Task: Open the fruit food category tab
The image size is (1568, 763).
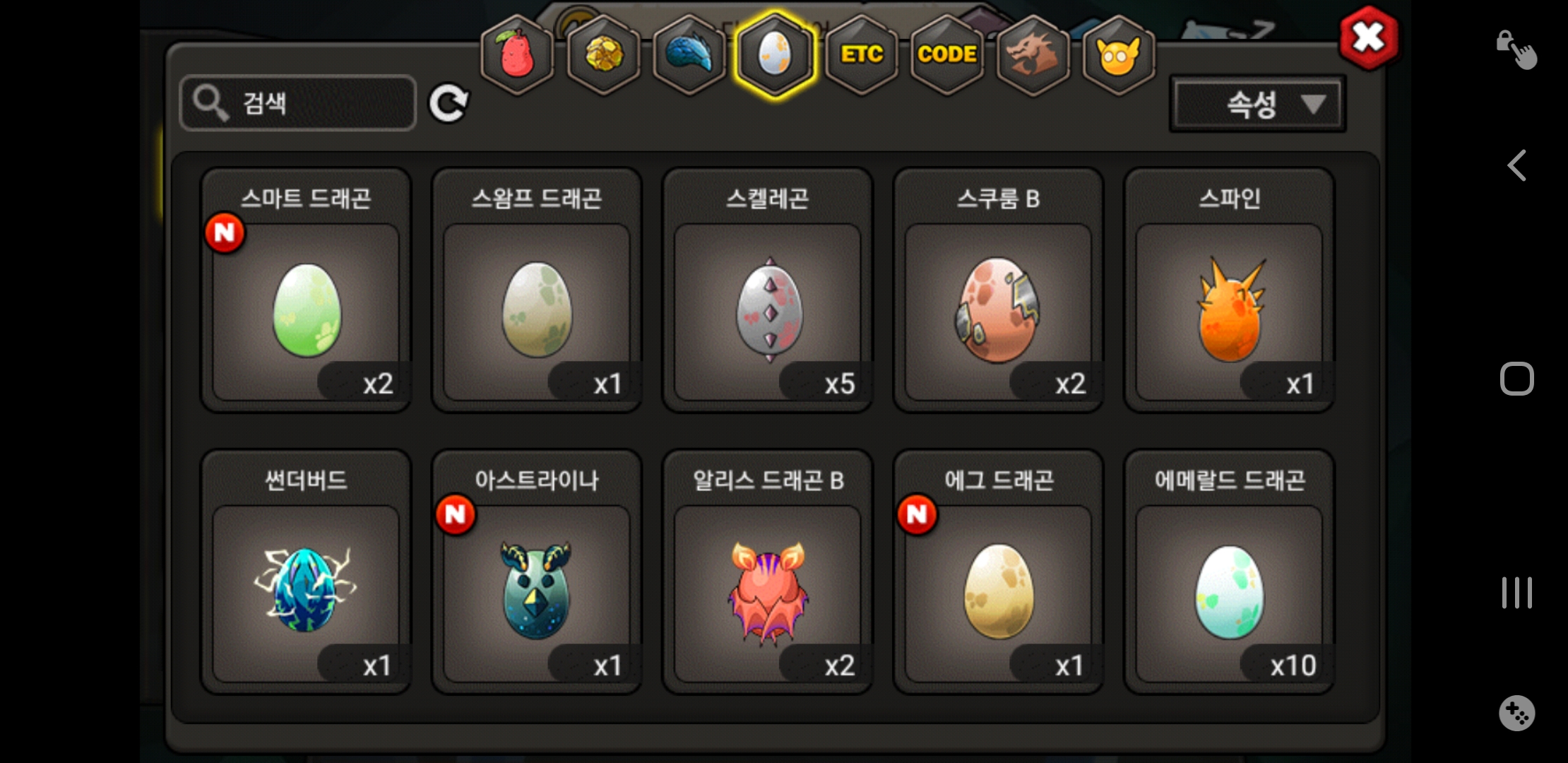Action: tap(517, 54)
